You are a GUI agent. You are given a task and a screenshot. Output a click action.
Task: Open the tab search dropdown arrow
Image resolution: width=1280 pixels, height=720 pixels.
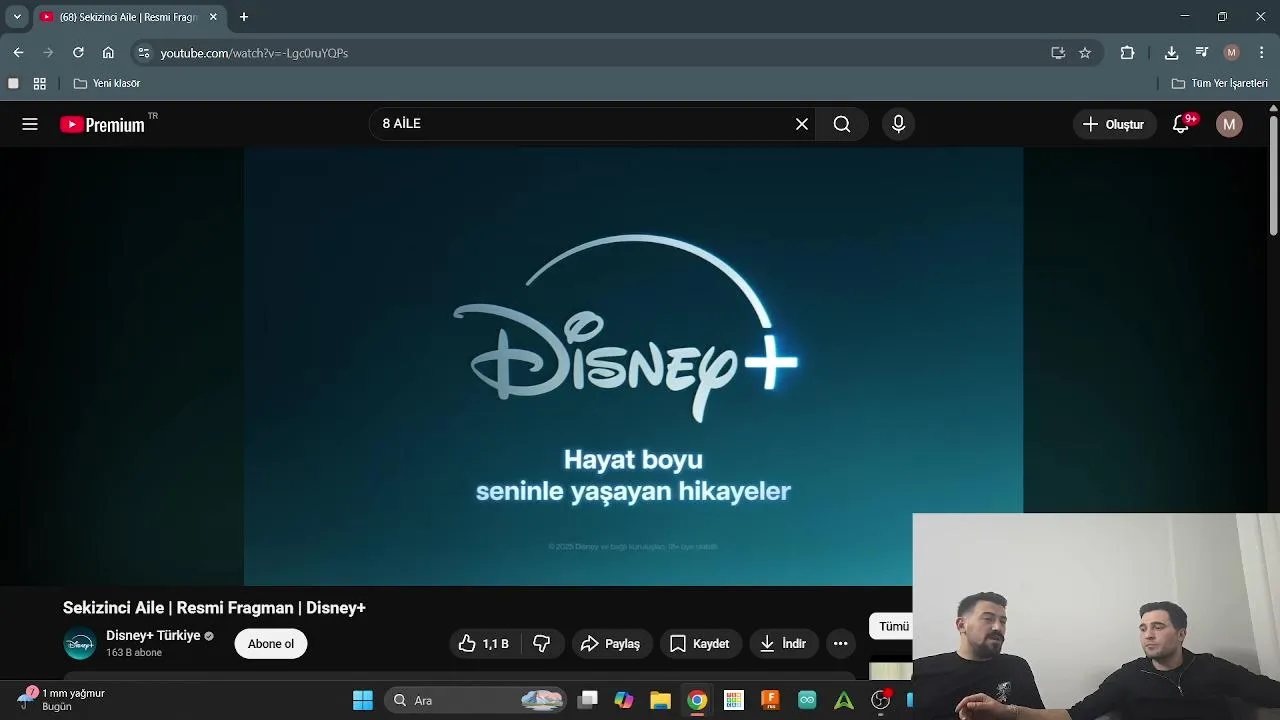pos(17,17)
